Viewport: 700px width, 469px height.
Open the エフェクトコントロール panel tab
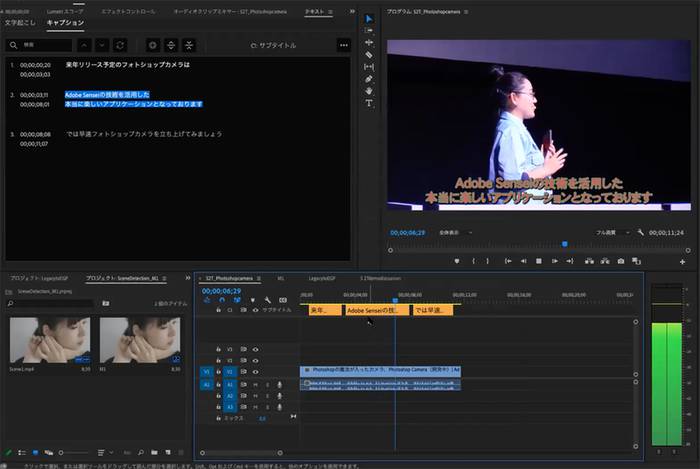coord(128,12)
